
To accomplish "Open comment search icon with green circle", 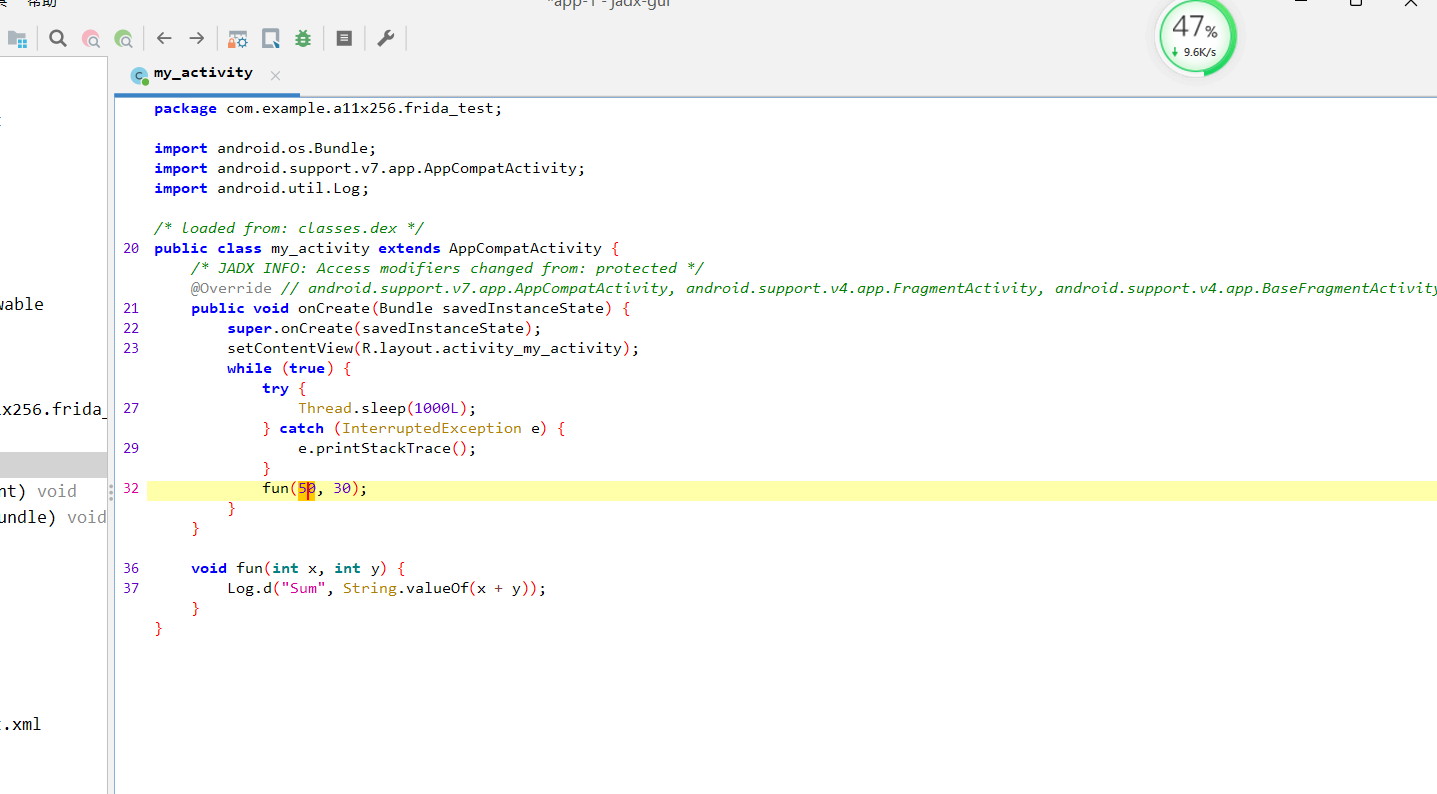I will [x=124, y=39].
